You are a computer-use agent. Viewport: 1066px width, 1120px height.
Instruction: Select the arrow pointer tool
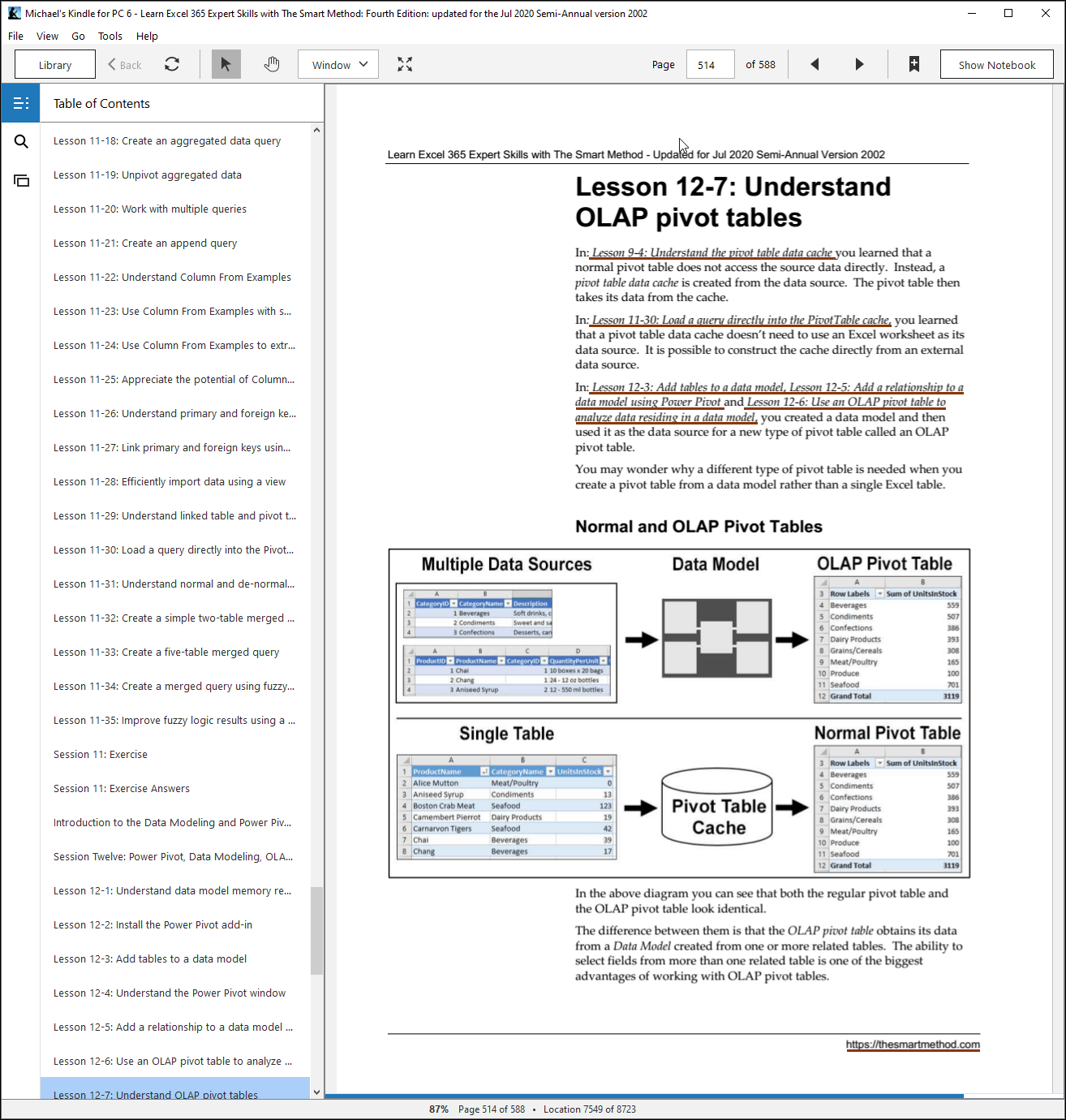[x=226, y=64]
